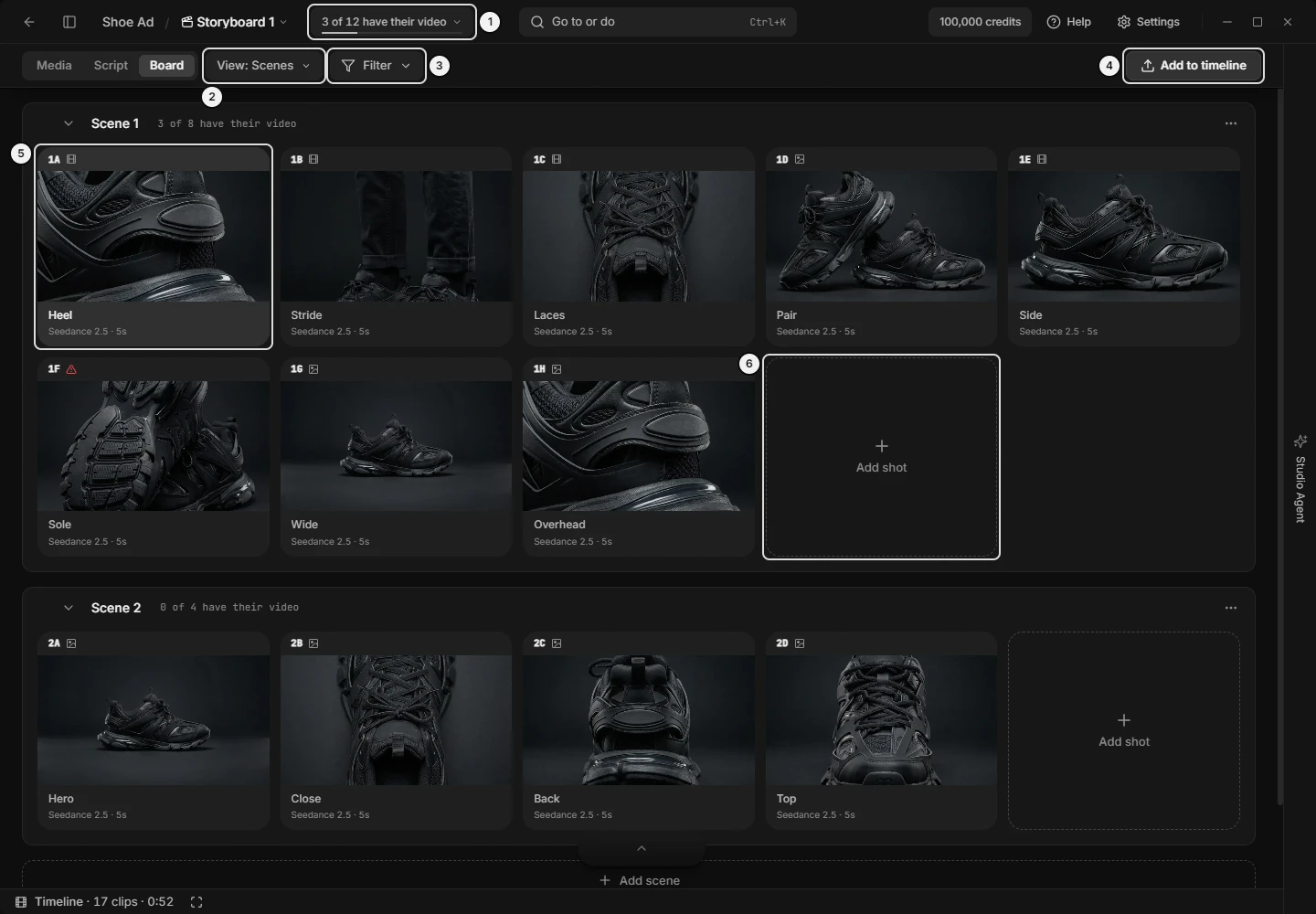The height and width of the screenshot is (914, 1316).
Task: Collapse the Scene 2 chevron
Action: click(68, 608)
